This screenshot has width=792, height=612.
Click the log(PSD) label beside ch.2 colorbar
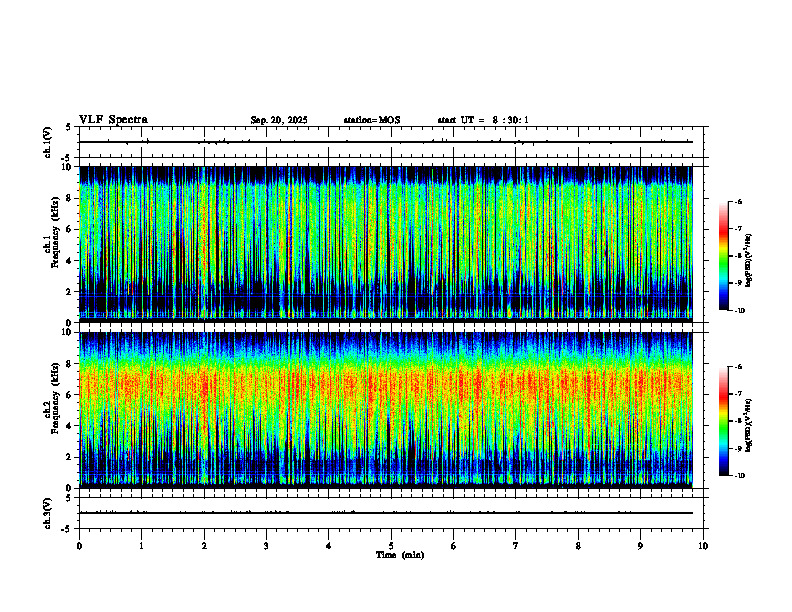[x=749, y=425]
